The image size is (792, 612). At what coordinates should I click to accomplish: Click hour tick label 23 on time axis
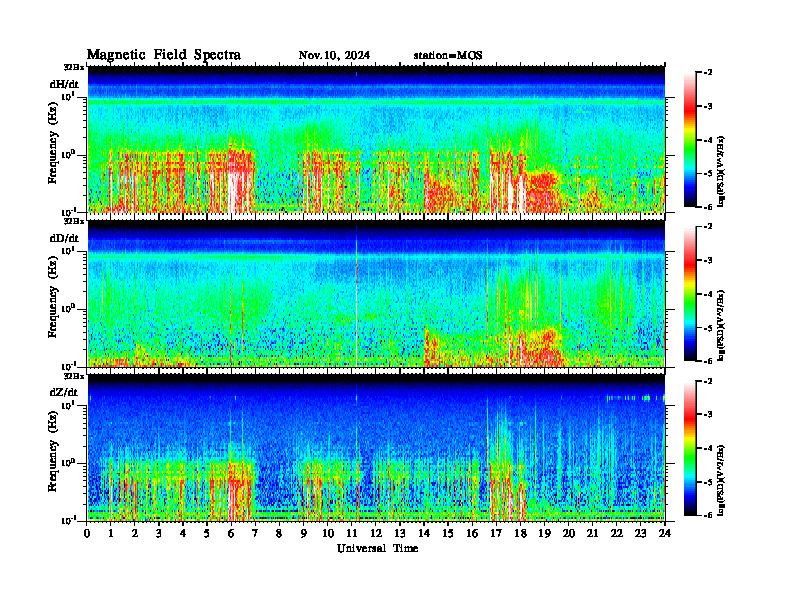[640, 533]
